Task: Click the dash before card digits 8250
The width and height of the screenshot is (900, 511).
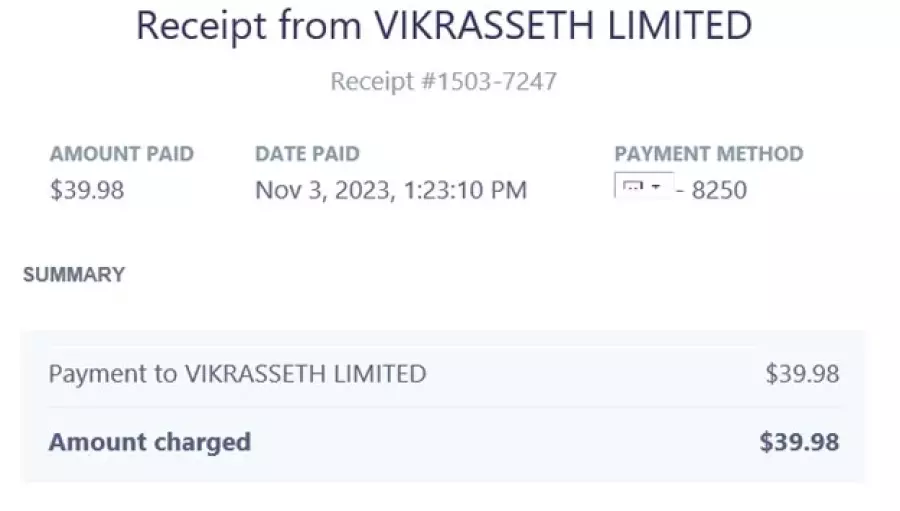Action: (680, 190)
